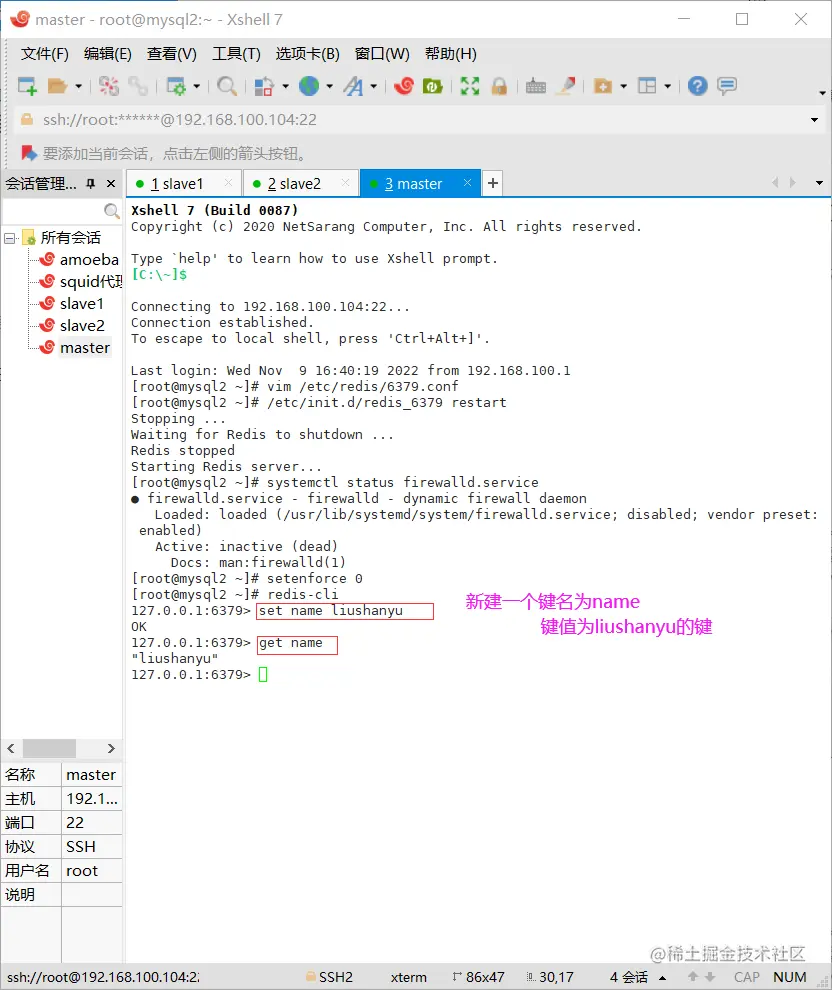Click the font toolbar icon
832x990 pixels.
[354, 86]
